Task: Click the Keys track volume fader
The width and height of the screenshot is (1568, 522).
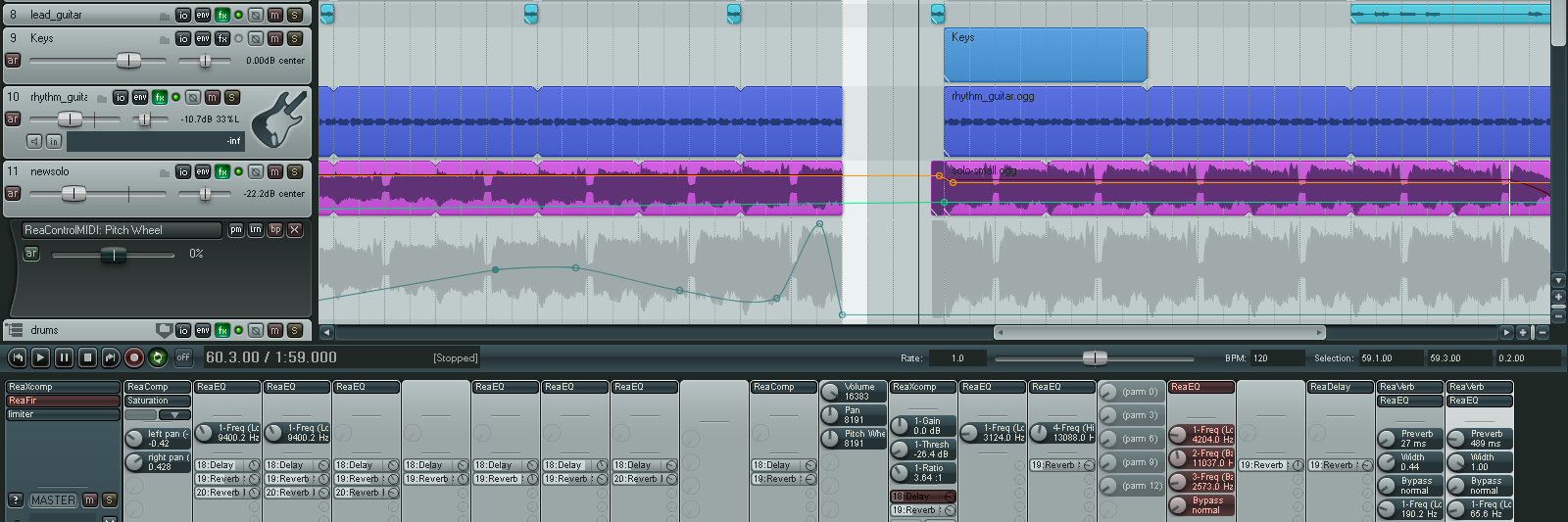Action: point(128,61)
